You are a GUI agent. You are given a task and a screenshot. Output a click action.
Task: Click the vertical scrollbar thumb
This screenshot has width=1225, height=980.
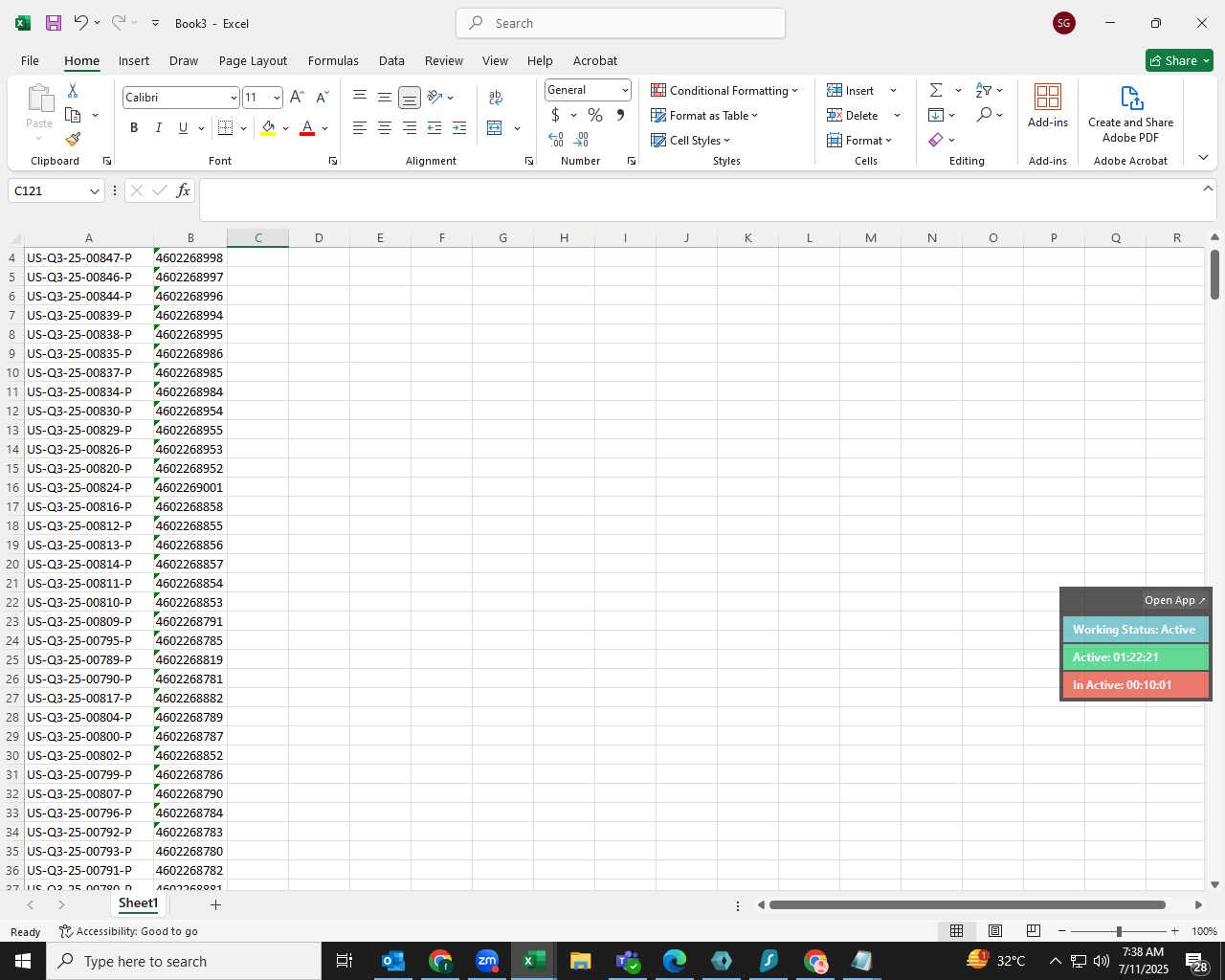tap(1214, 275)
